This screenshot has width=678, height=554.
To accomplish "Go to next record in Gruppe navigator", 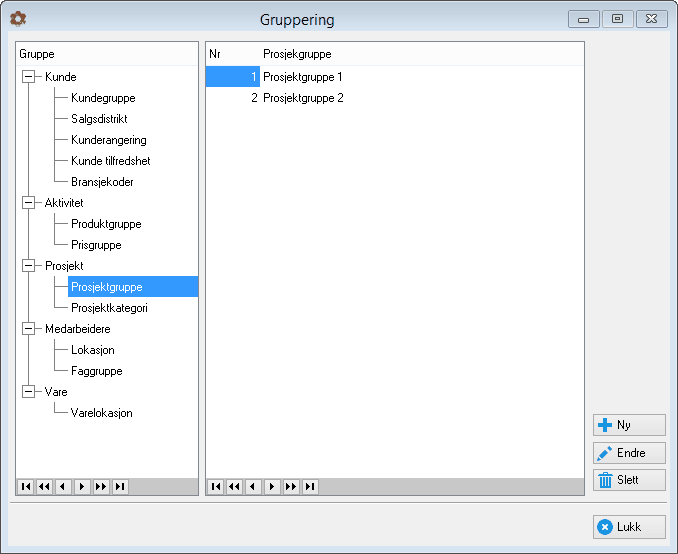I will pyautogui.click(x=82, y=487).
